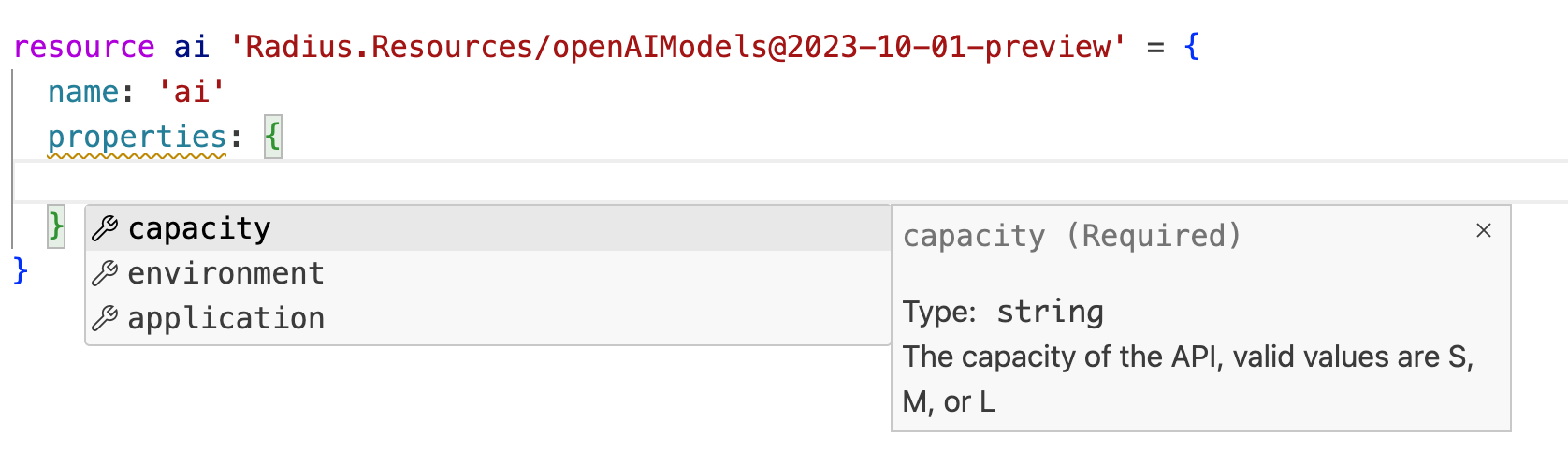Select the capacity completion suggestion
Screen dimensions: 1568x466
199,228
